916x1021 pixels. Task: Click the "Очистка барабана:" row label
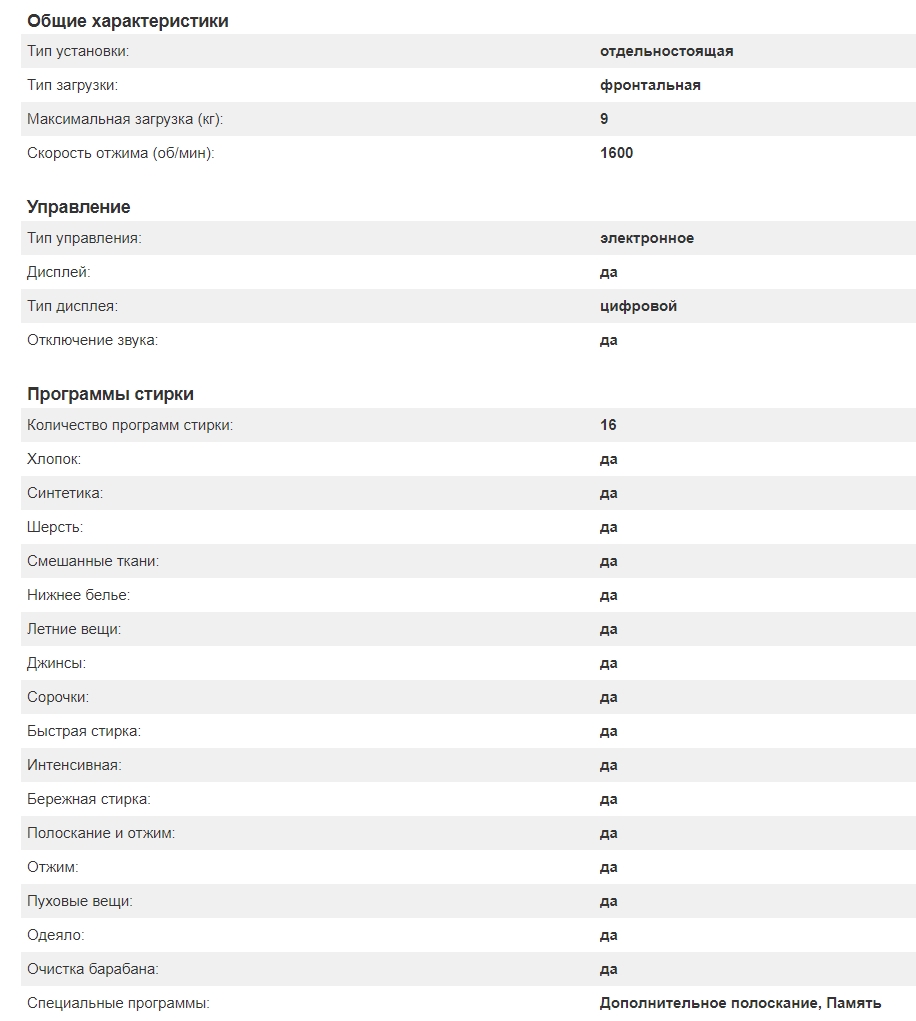click(x=93, y=969)
